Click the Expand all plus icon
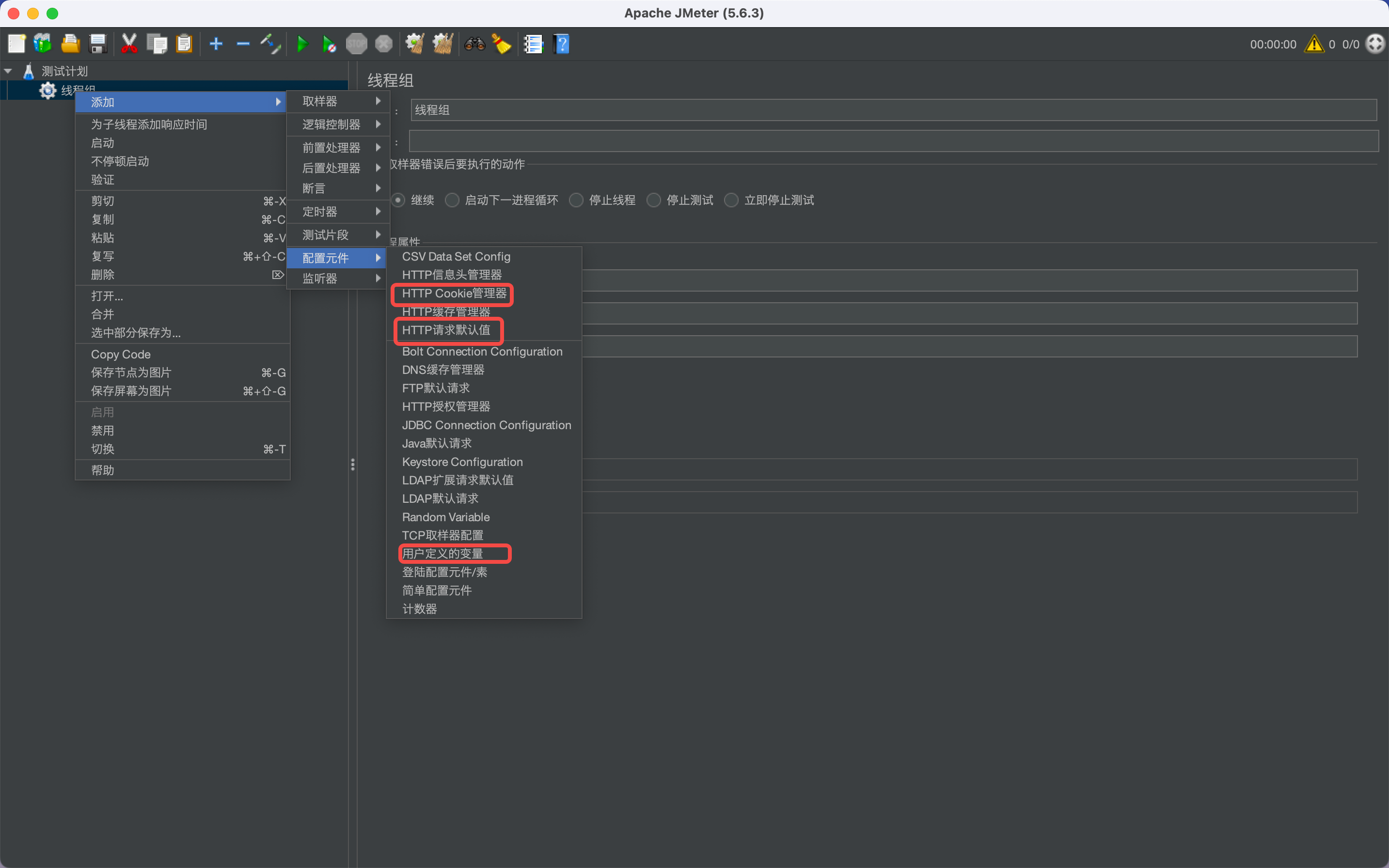 coord(216,44)
